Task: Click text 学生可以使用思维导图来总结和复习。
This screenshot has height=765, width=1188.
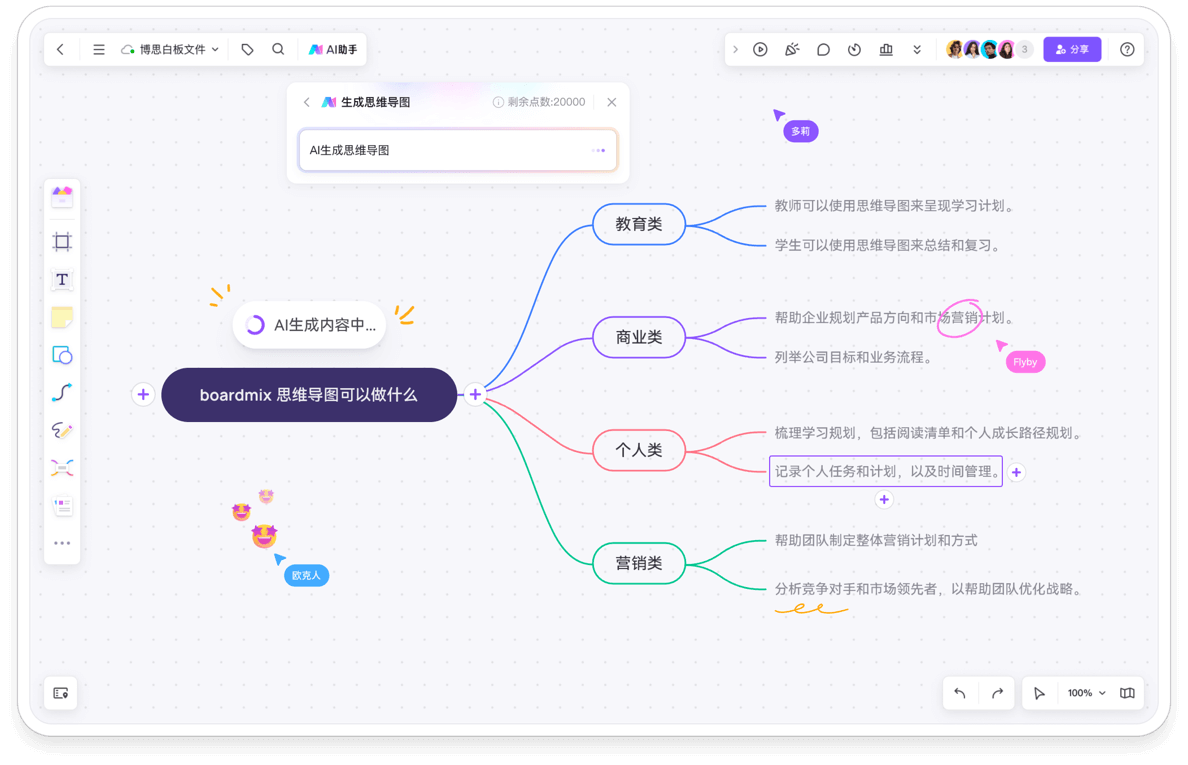Action: (888, 245)
